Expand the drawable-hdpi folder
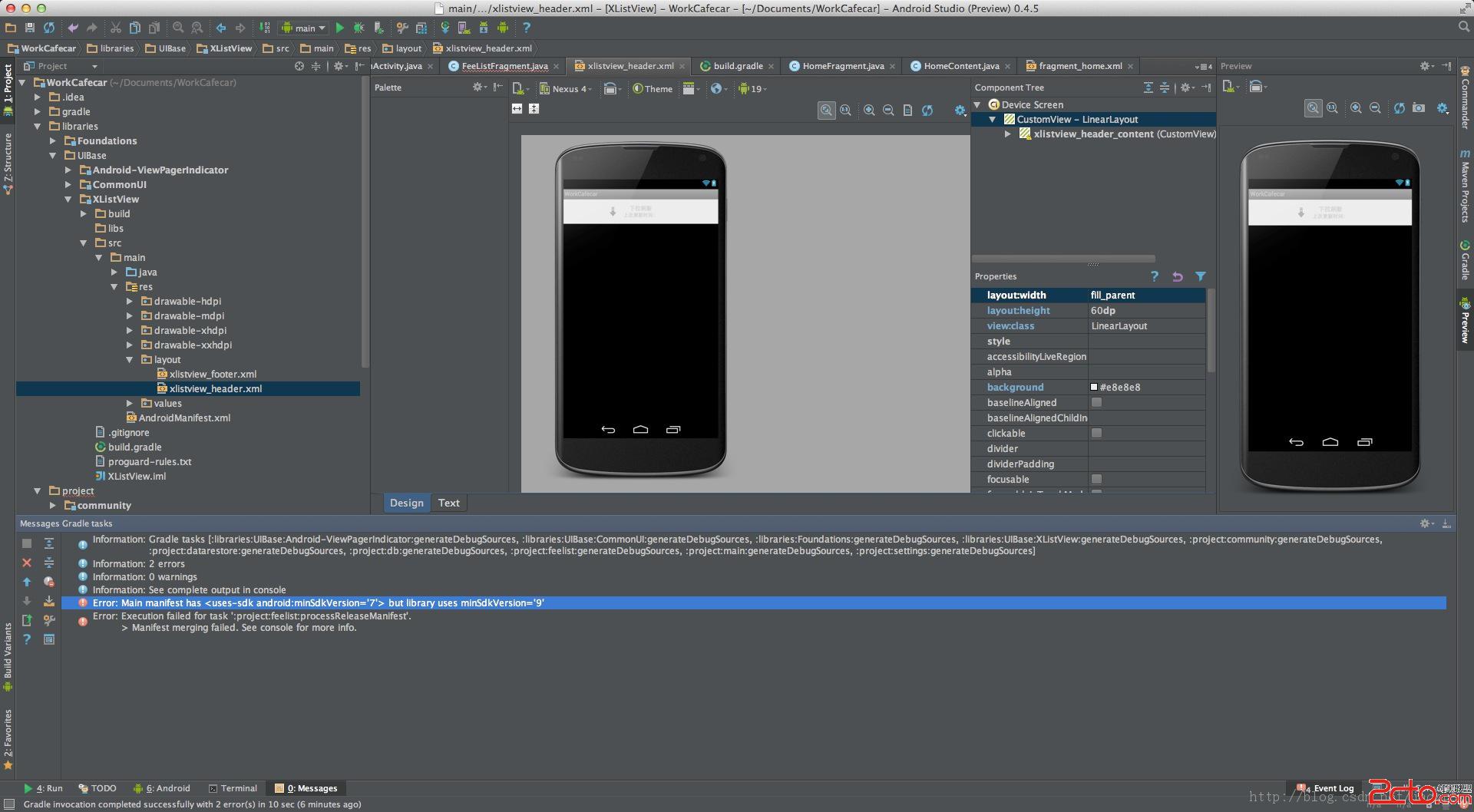 (x=130, y=302)
